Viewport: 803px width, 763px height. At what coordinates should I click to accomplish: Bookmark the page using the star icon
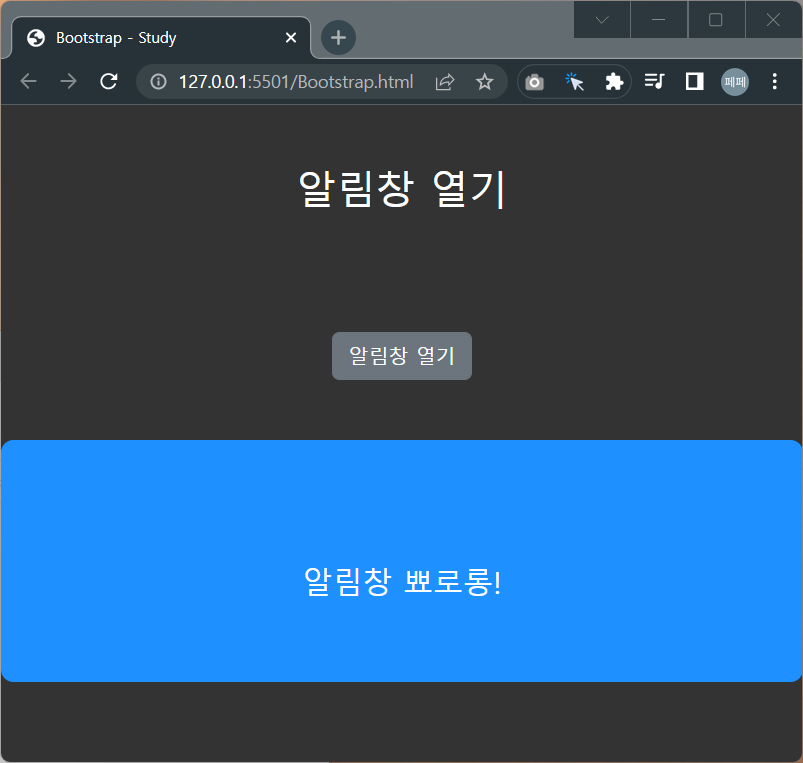click(484, 81)
